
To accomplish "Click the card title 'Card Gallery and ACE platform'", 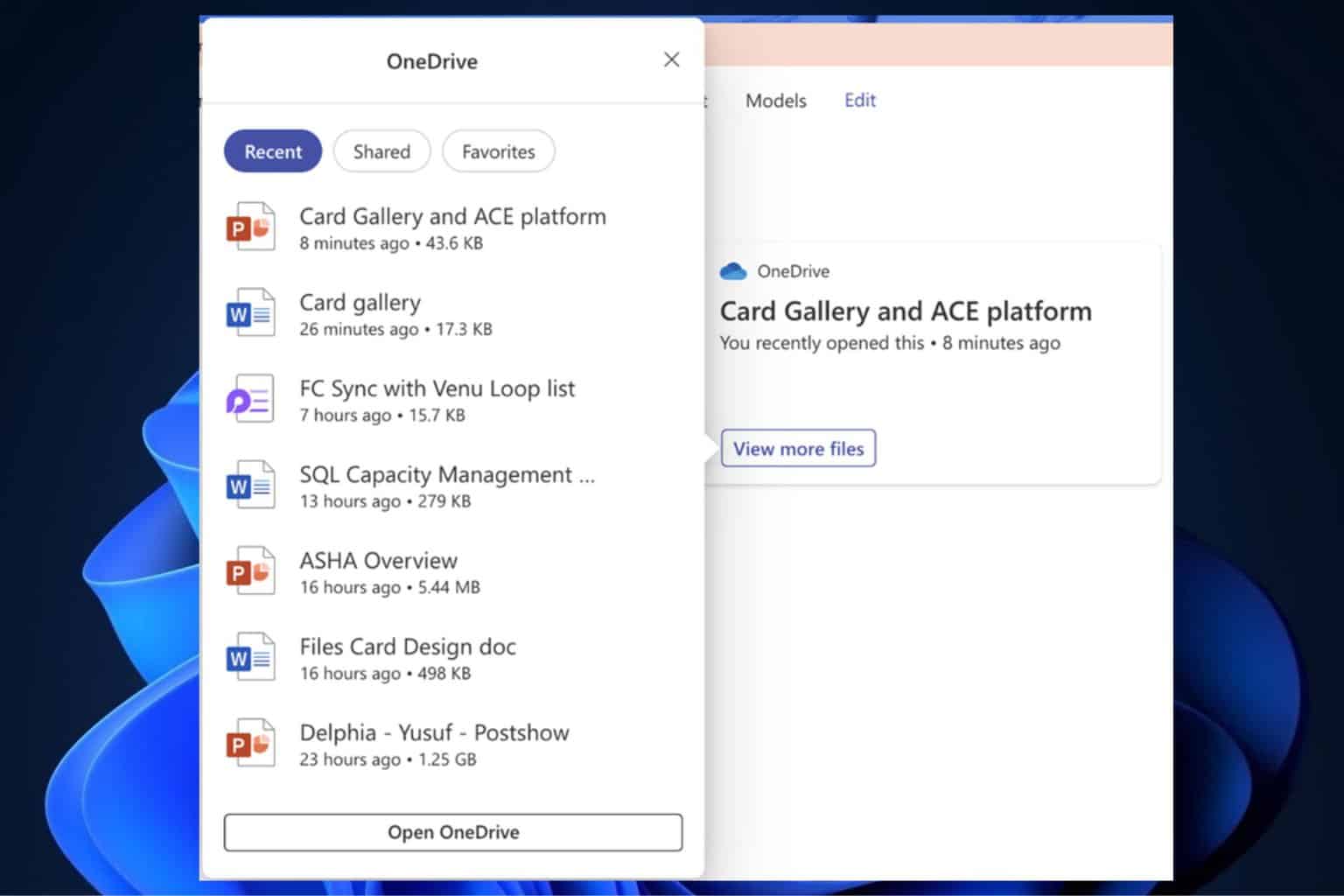I will (906, 311).
